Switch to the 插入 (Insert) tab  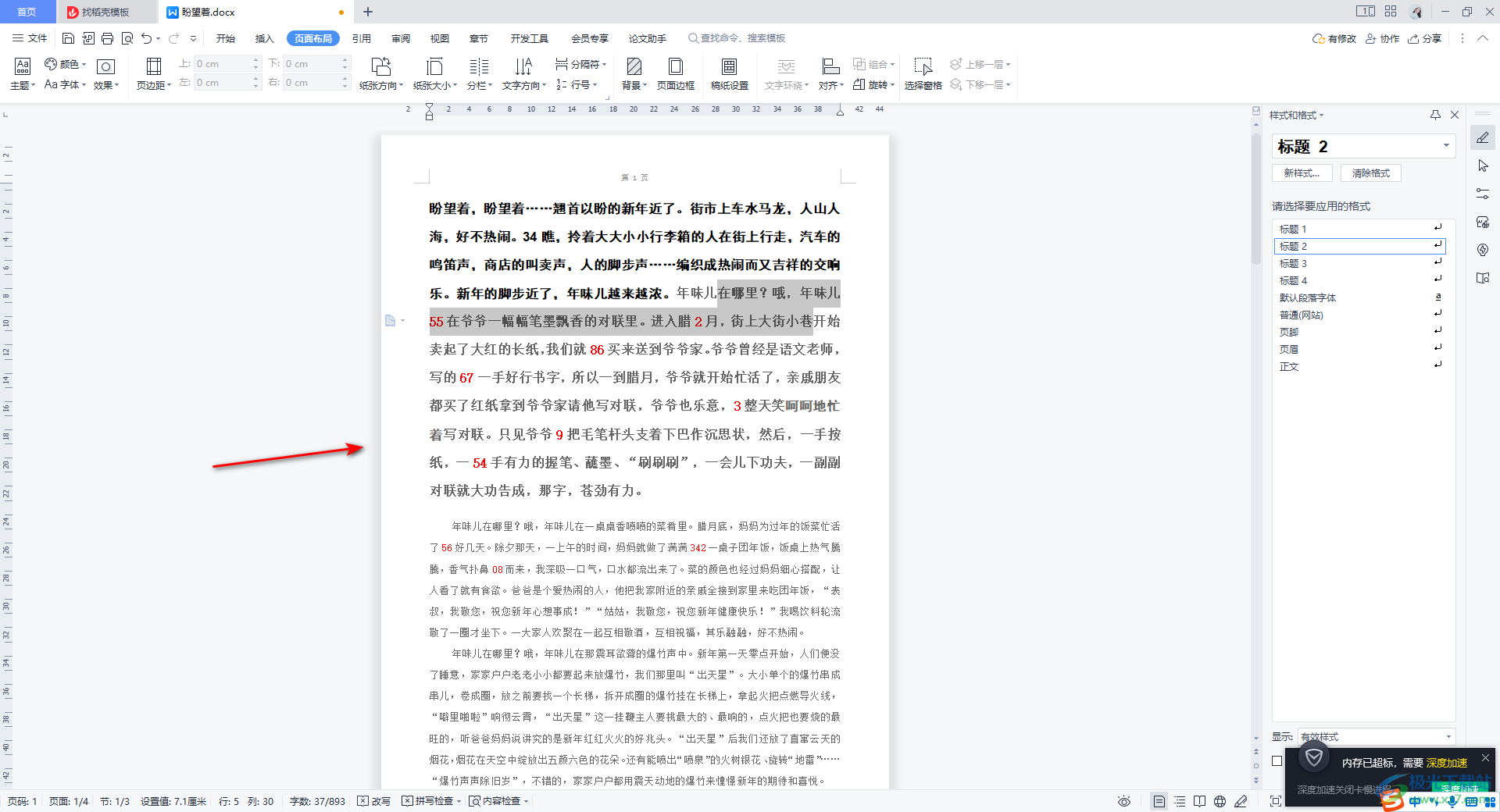pos(265,38)
